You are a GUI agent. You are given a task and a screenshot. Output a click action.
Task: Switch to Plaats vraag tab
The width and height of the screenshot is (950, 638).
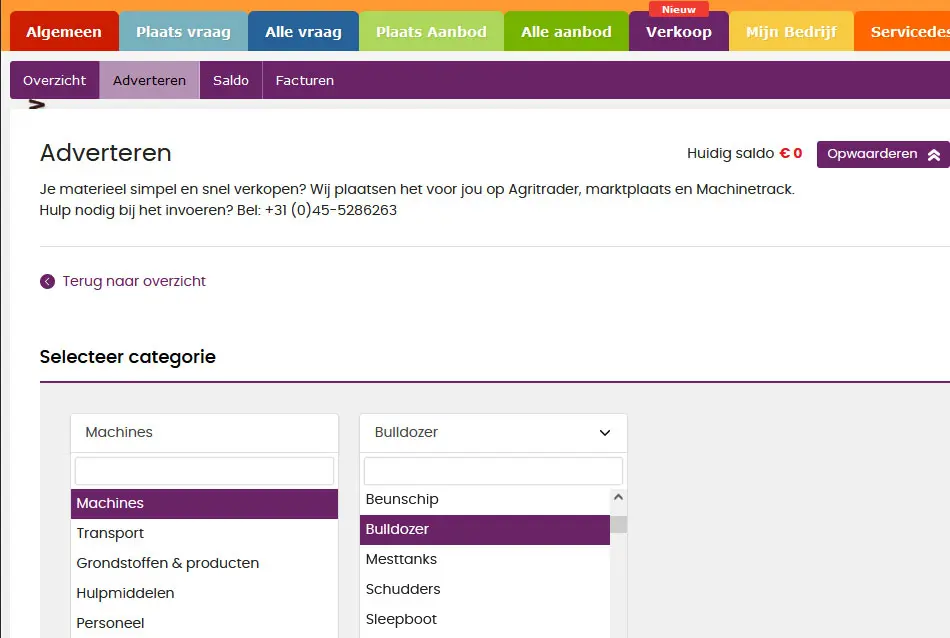pos(183,32)
